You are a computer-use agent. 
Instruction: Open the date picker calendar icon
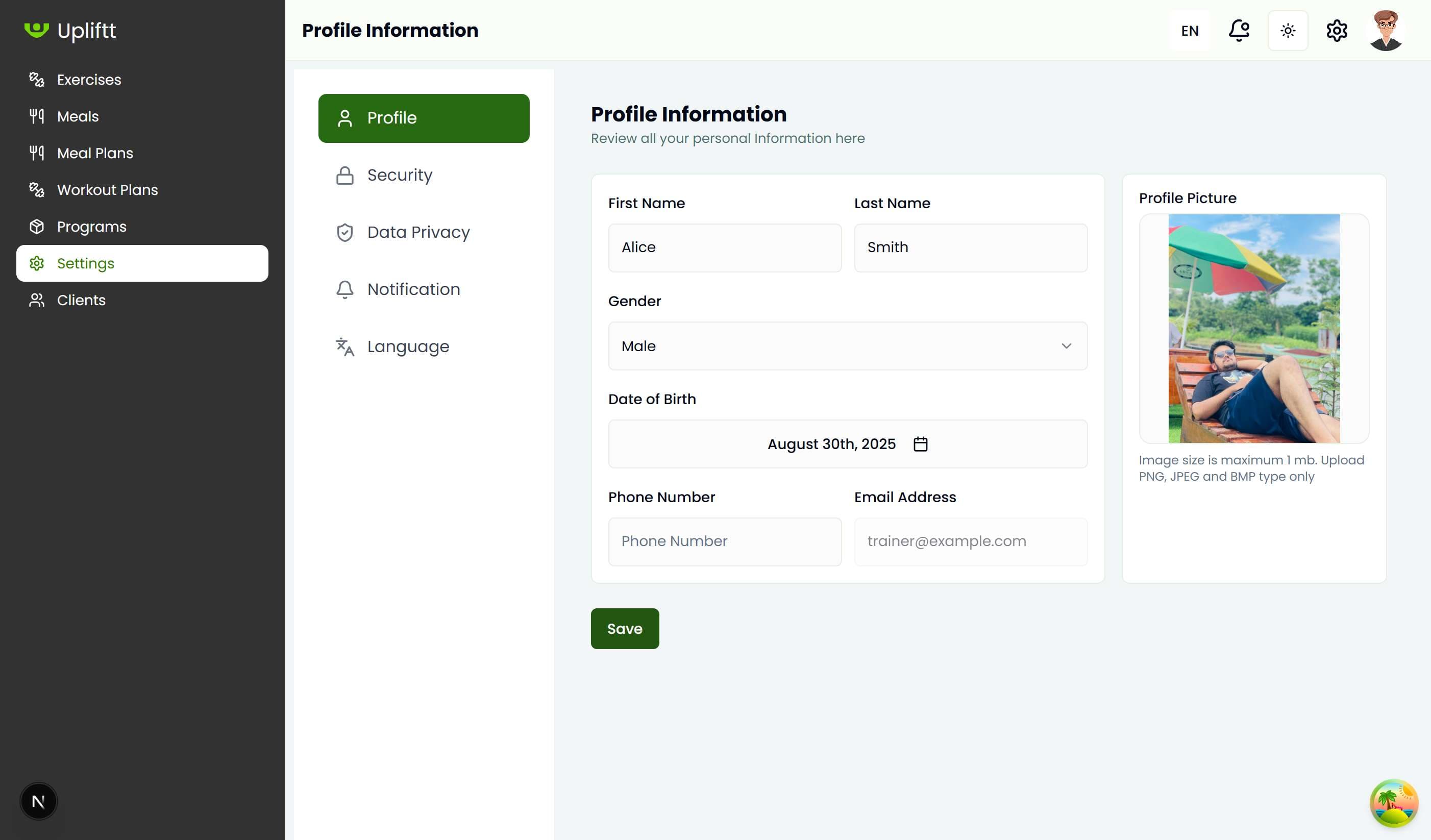pyautogui.click(x=921, y=443)
